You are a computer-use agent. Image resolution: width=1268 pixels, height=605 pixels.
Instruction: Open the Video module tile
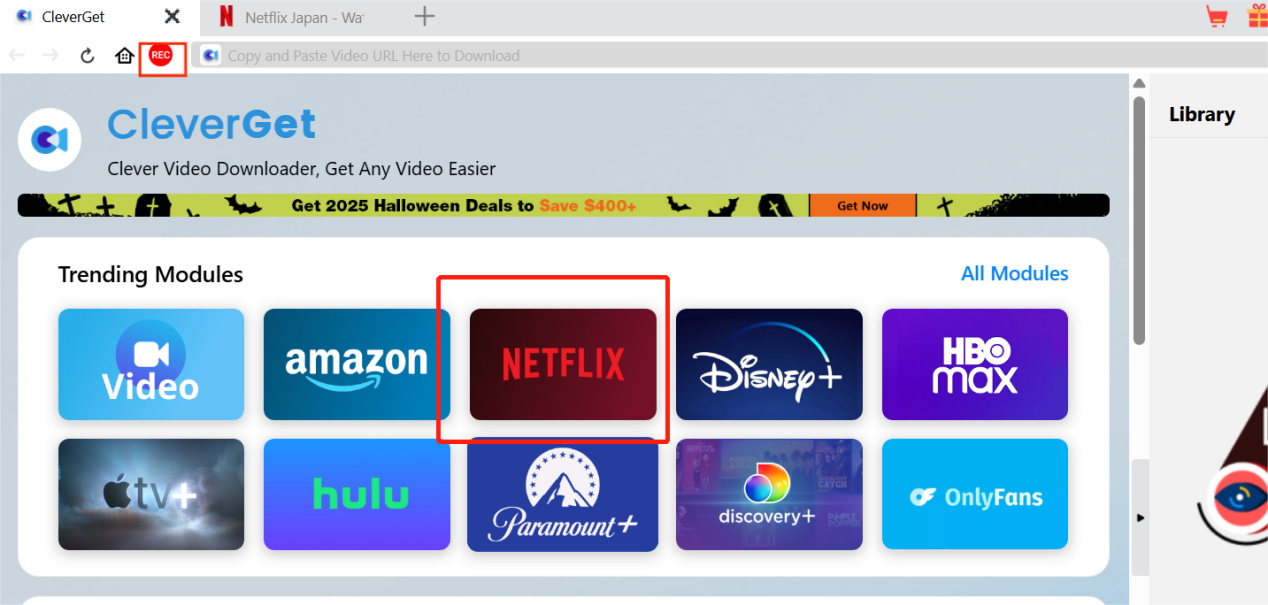coord(151,364)
